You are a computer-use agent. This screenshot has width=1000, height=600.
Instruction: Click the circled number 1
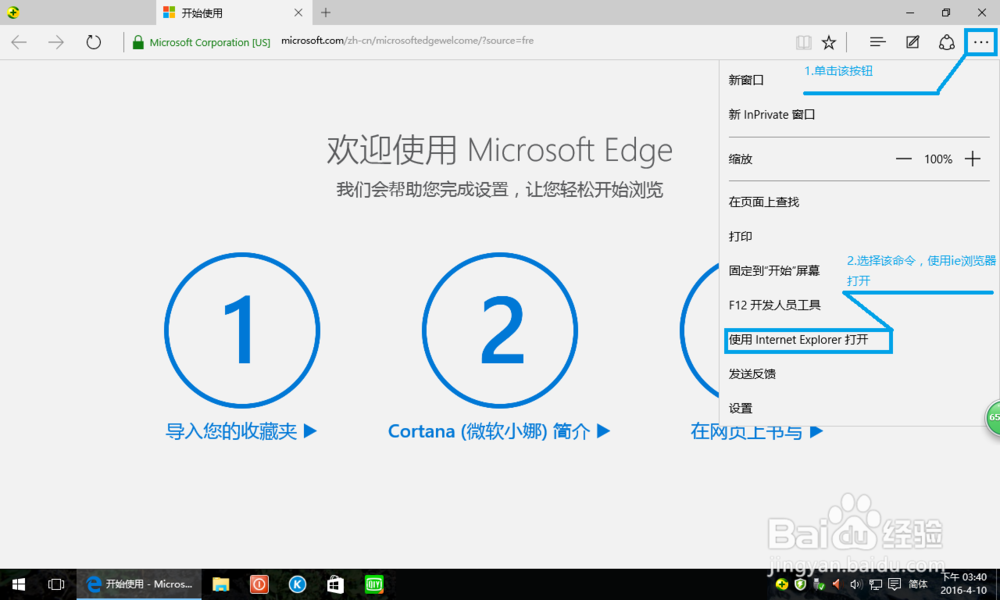click(x=242, y=330)
